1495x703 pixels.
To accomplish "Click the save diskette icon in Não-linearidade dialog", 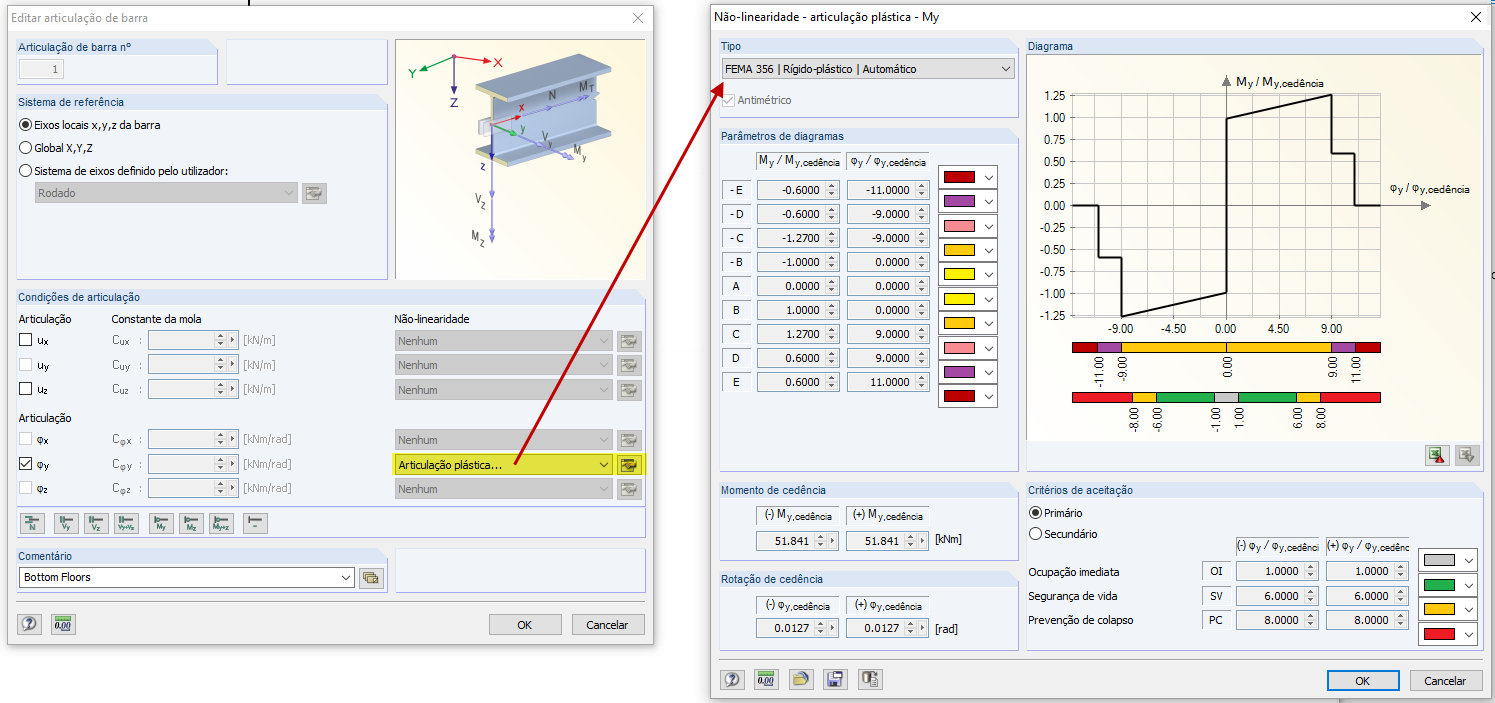I will coord(835,679).
